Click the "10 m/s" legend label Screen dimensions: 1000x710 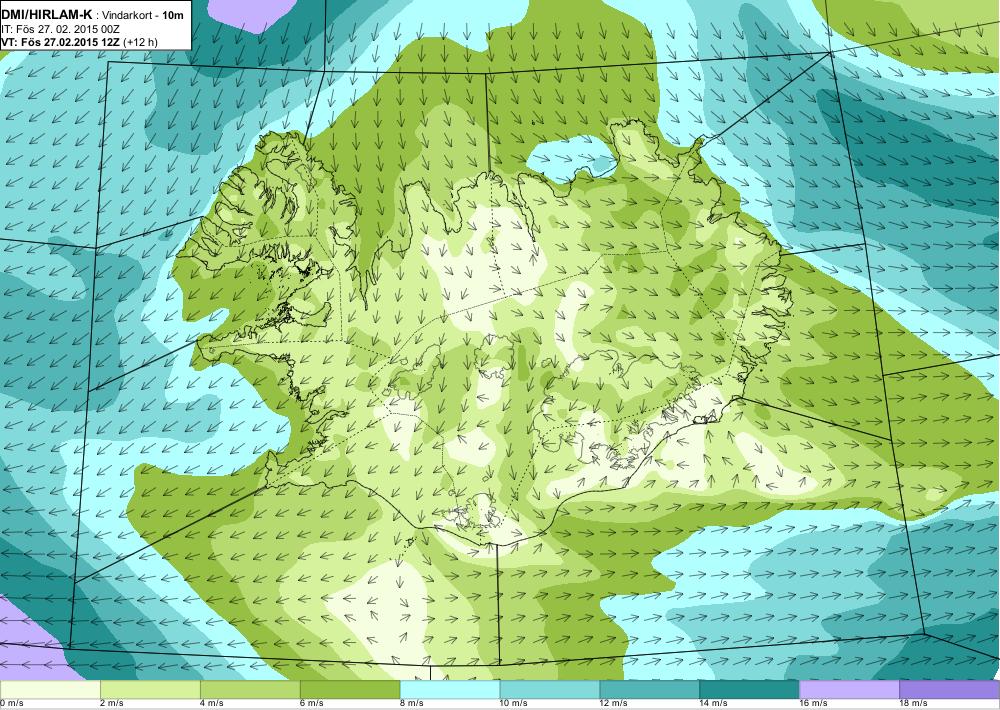click(514, 704)
